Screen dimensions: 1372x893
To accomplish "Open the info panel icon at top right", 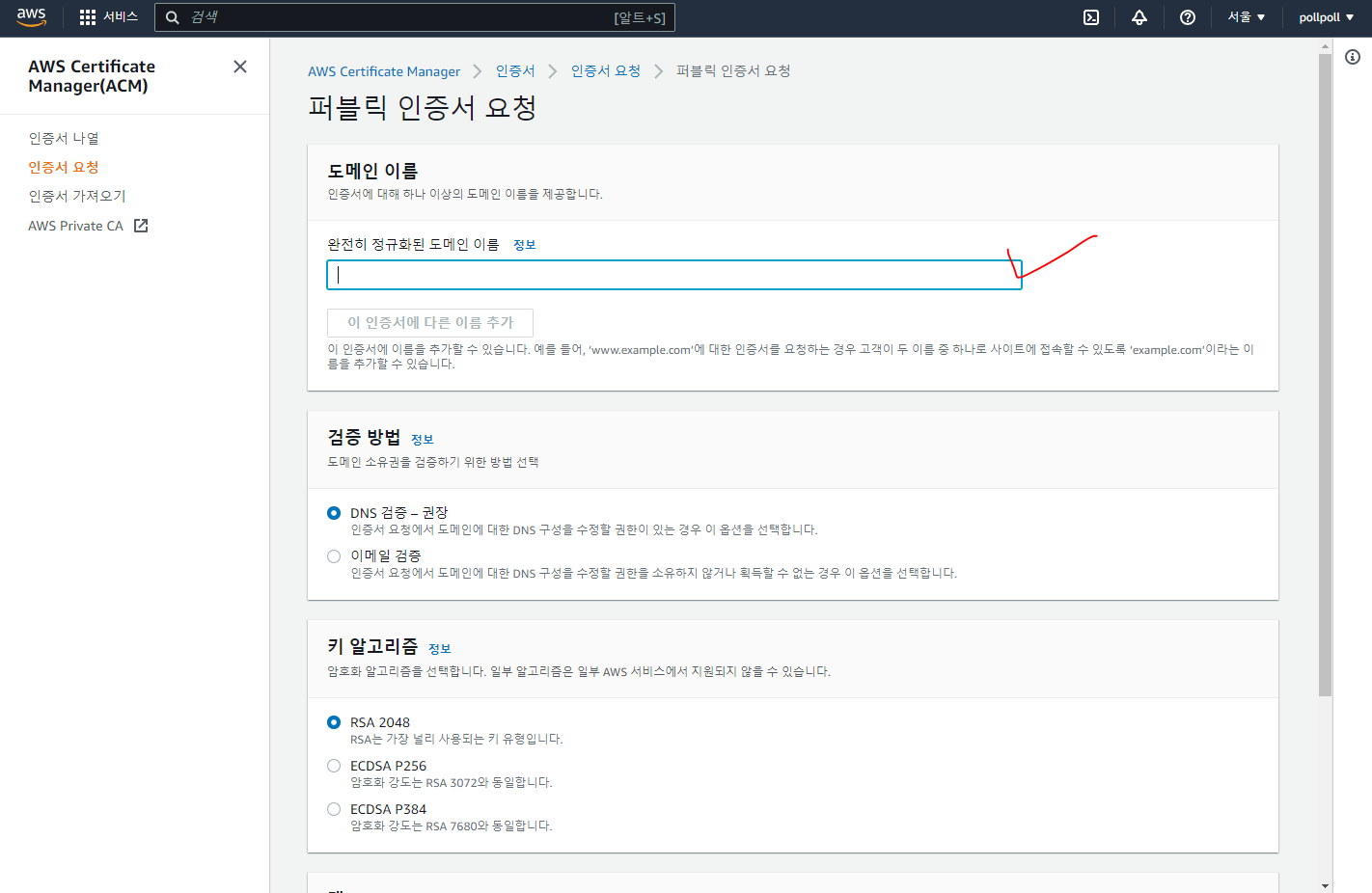I will [x=1353, y=57].
